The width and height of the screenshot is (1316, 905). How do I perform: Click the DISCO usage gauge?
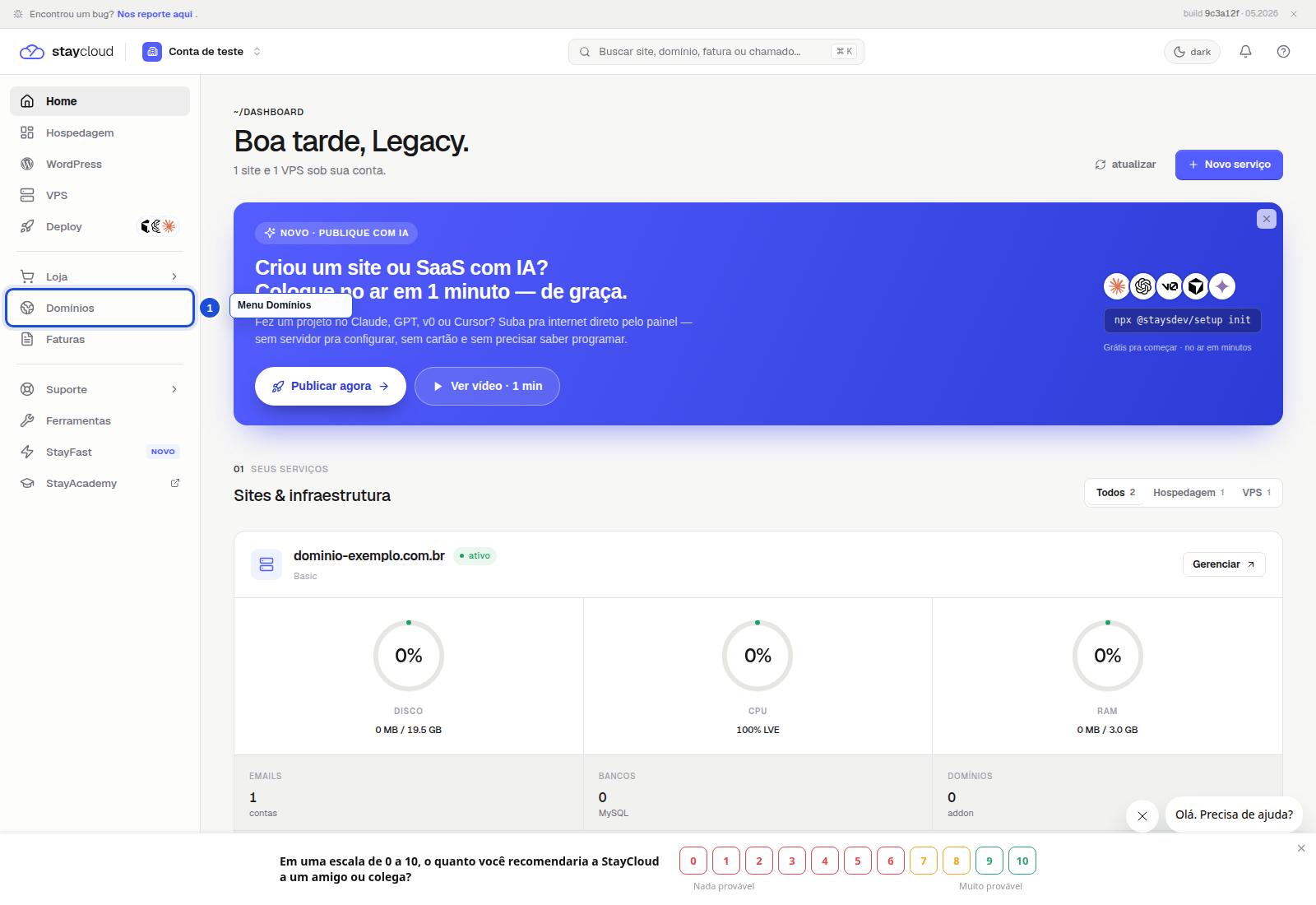pyautogui.click(x=409, y=656)
